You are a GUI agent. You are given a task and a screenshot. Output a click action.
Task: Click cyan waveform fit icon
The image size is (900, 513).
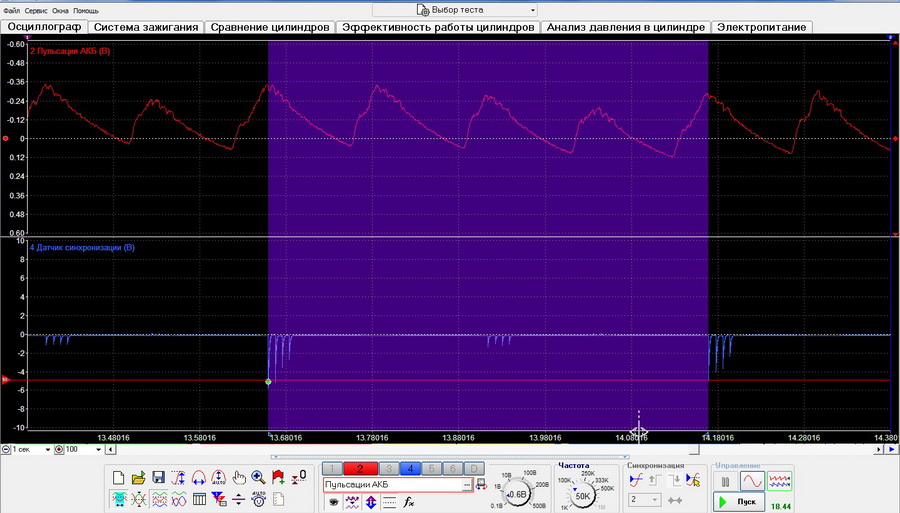point(119,499)
